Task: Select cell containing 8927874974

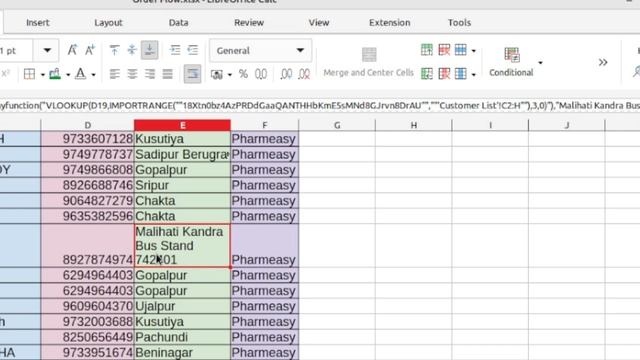Action: pos(87,246)
